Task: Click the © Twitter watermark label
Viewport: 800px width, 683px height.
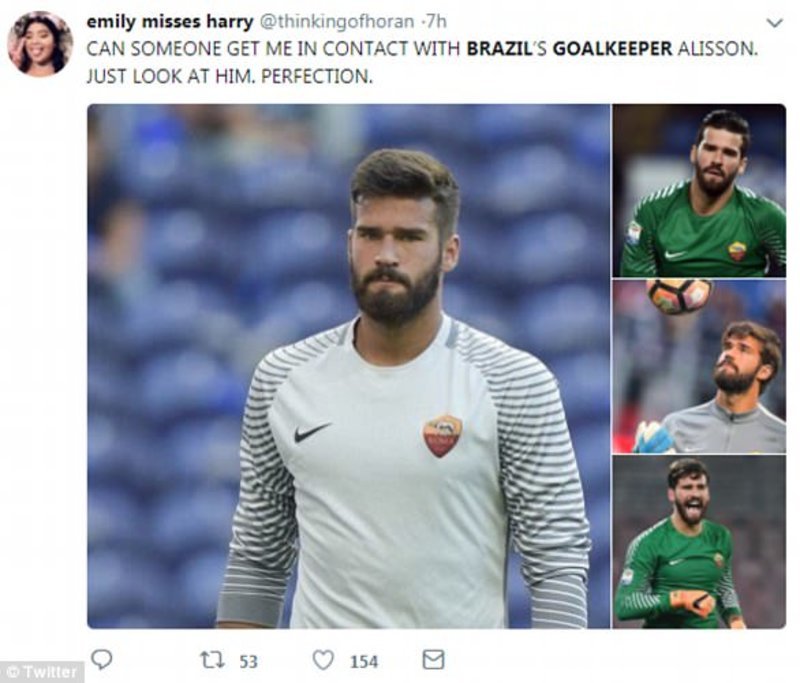Action: pos(42,672)
